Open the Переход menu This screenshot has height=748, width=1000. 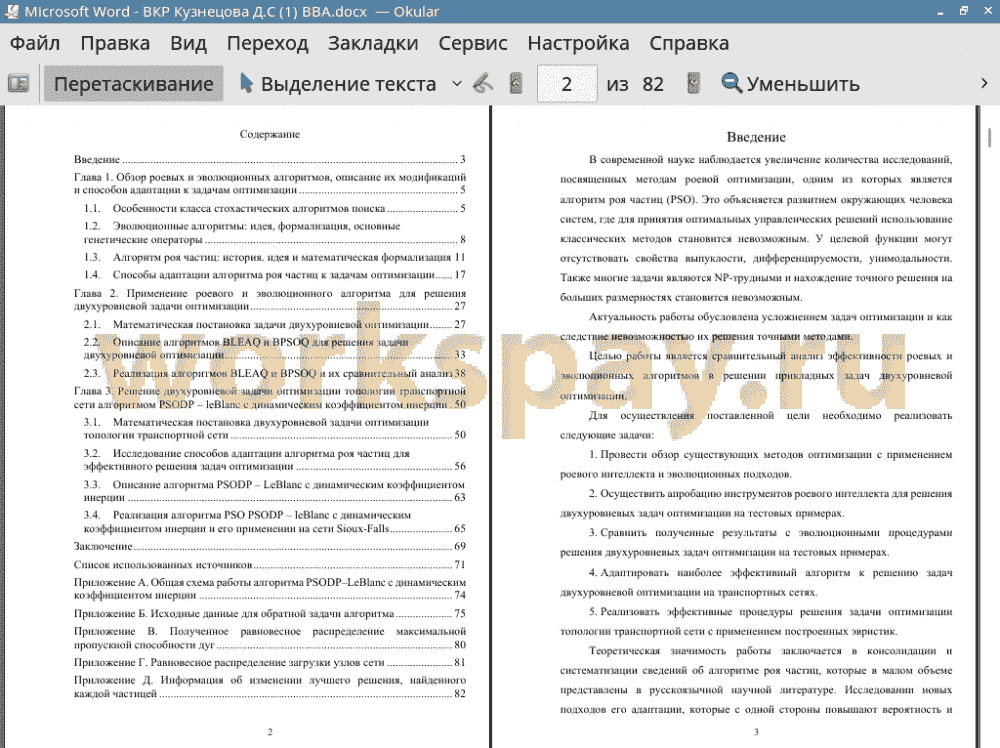click(x=267, y=43)
